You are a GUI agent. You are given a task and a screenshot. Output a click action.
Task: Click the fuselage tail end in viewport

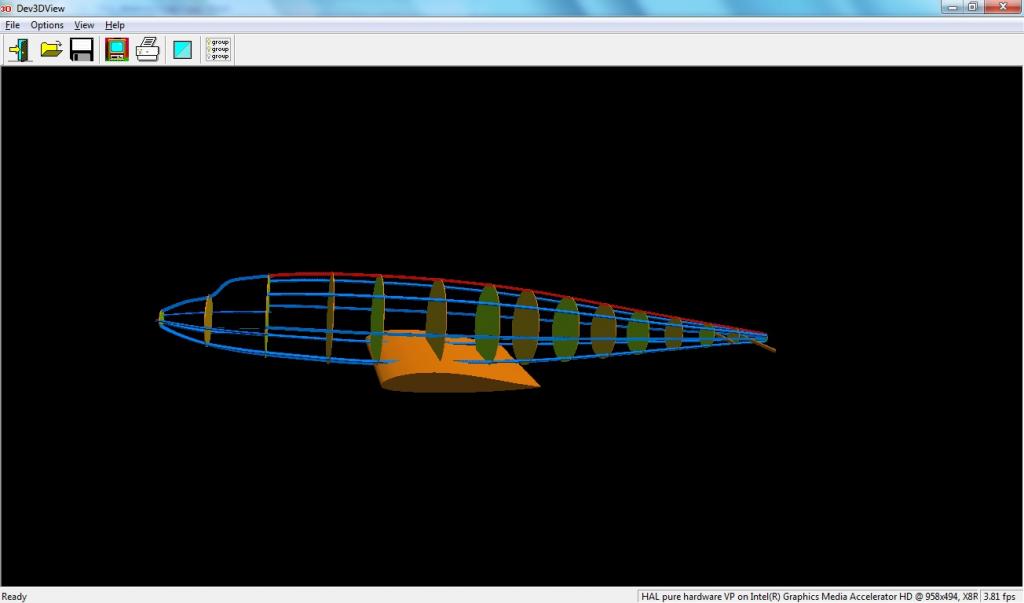(x=768, y=345)
